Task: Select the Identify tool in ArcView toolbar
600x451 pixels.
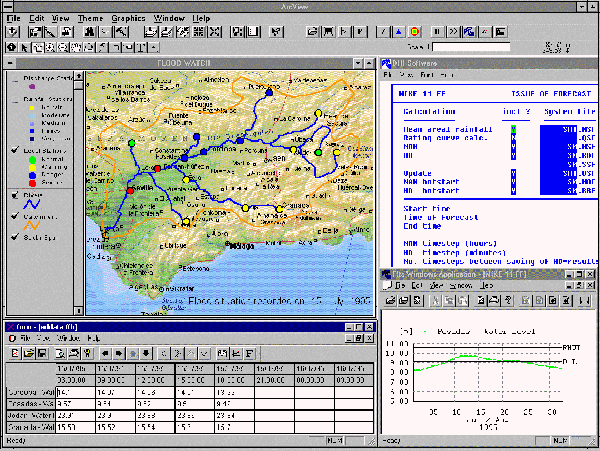Action: pos(11,47)
